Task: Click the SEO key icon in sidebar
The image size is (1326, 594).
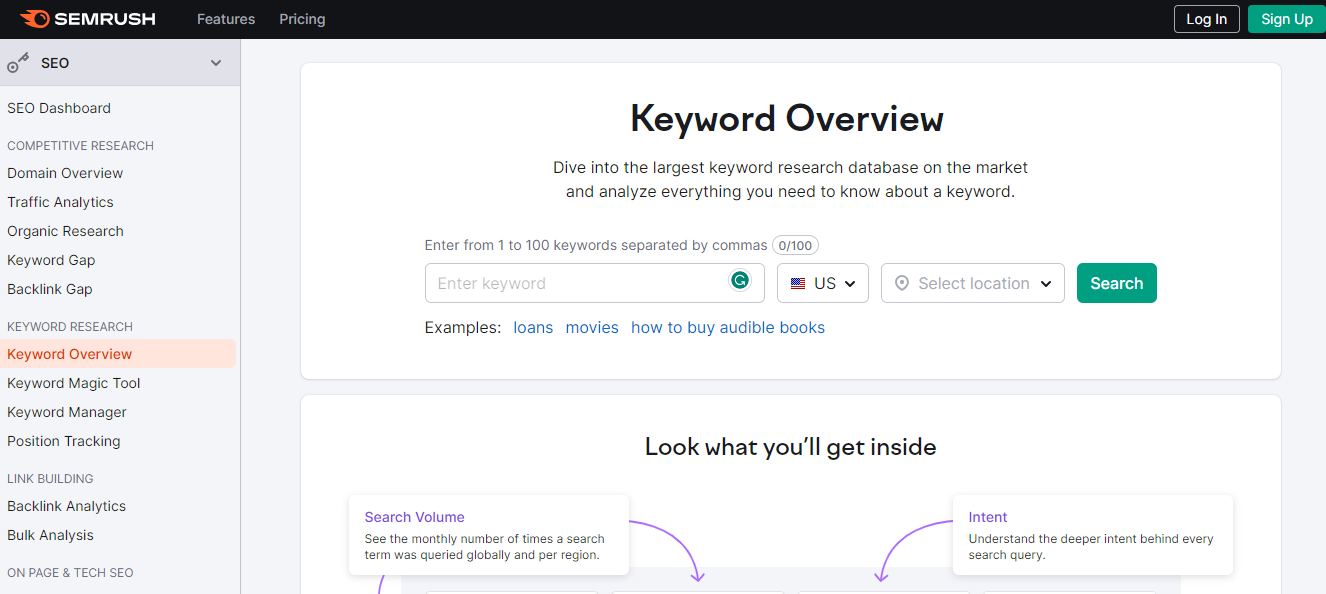Action: [18, 63]
